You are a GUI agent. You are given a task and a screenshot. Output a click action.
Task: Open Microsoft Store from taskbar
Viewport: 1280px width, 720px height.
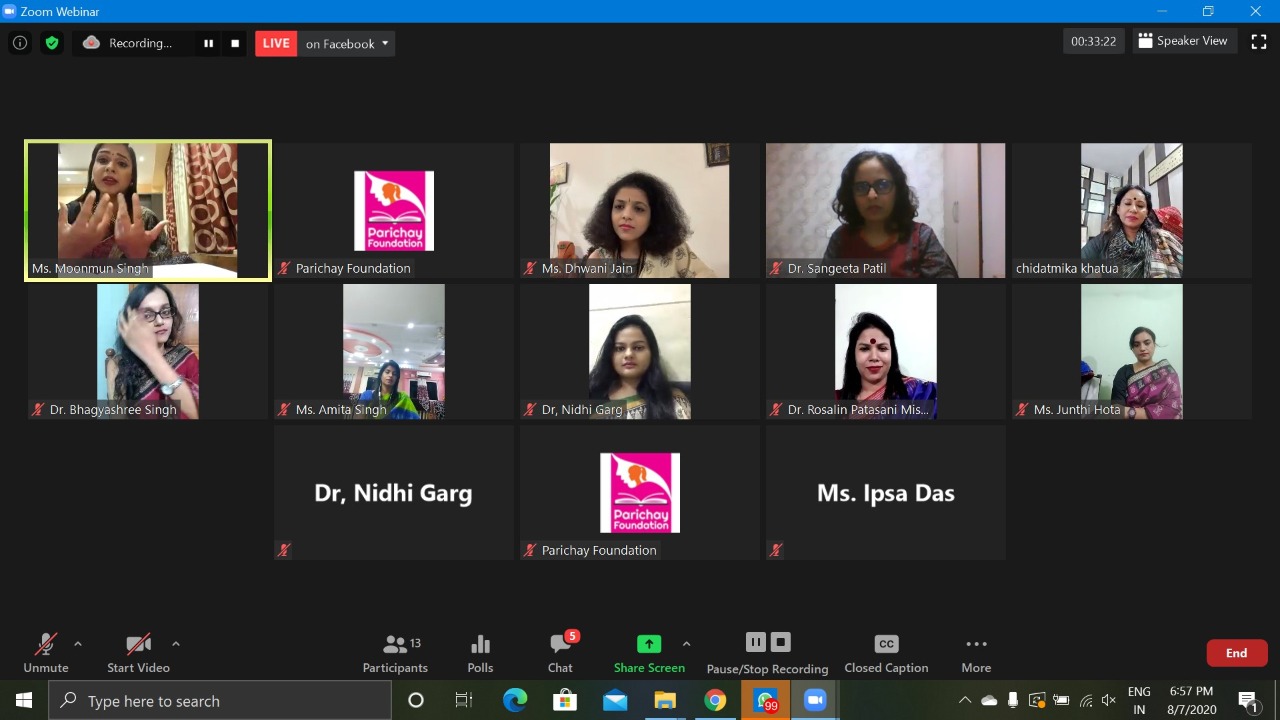[565, 700]
